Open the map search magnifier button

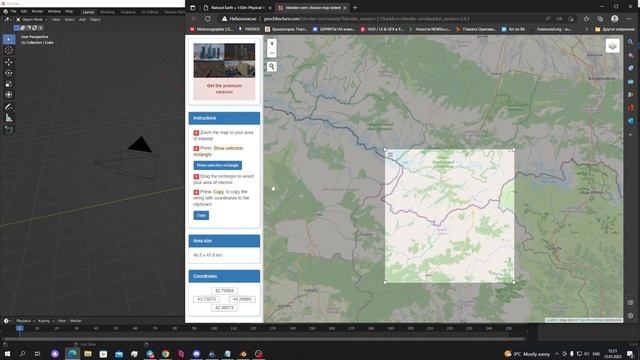272,67
